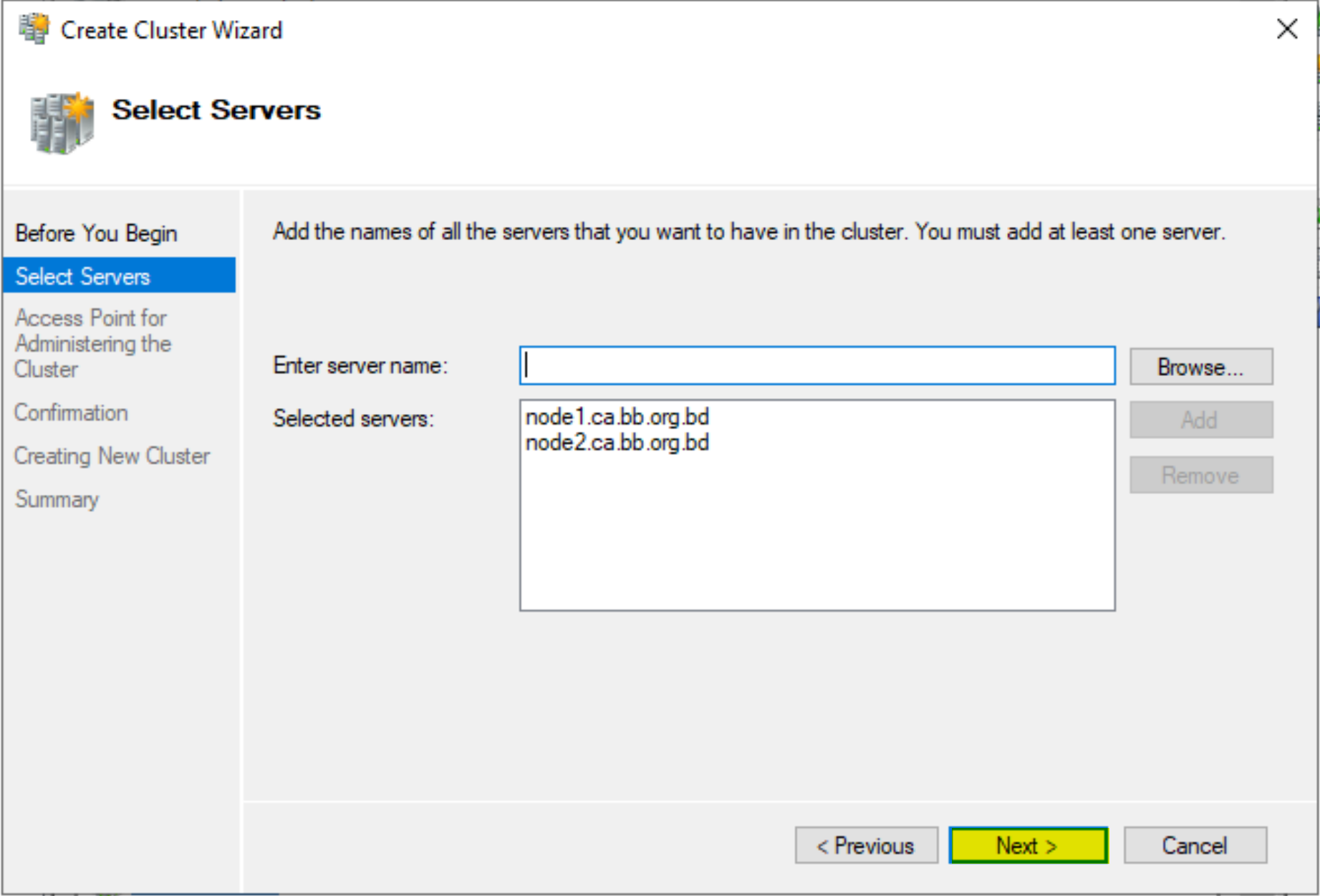Go to the Before You Begin step
Viewport: 1320px width, 896px height.
click(x=96, y=233)
